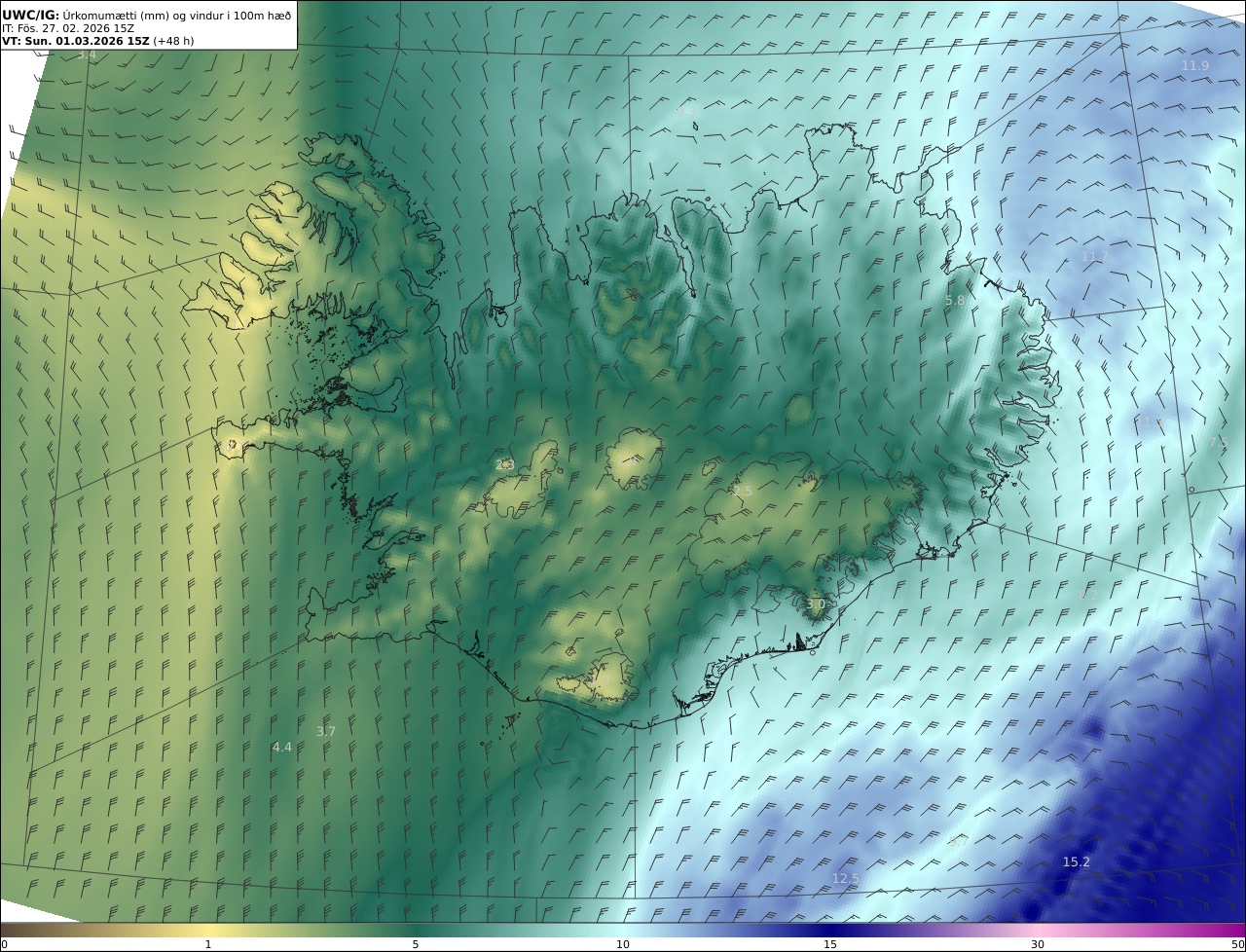Click the '(+48 h)' forecast offset label
This screenshot has width=1246, height=952.
tap(173, 42)
